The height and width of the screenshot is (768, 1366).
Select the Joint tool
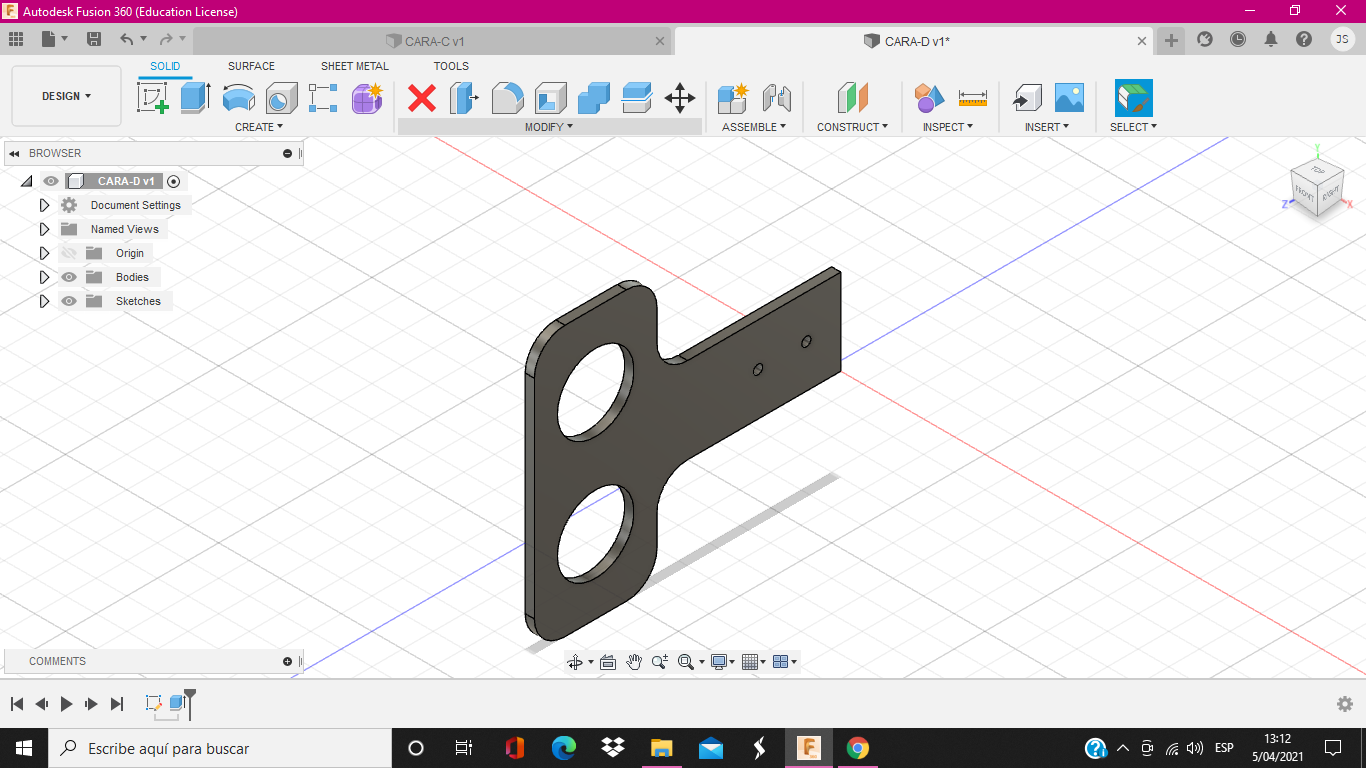776,98
